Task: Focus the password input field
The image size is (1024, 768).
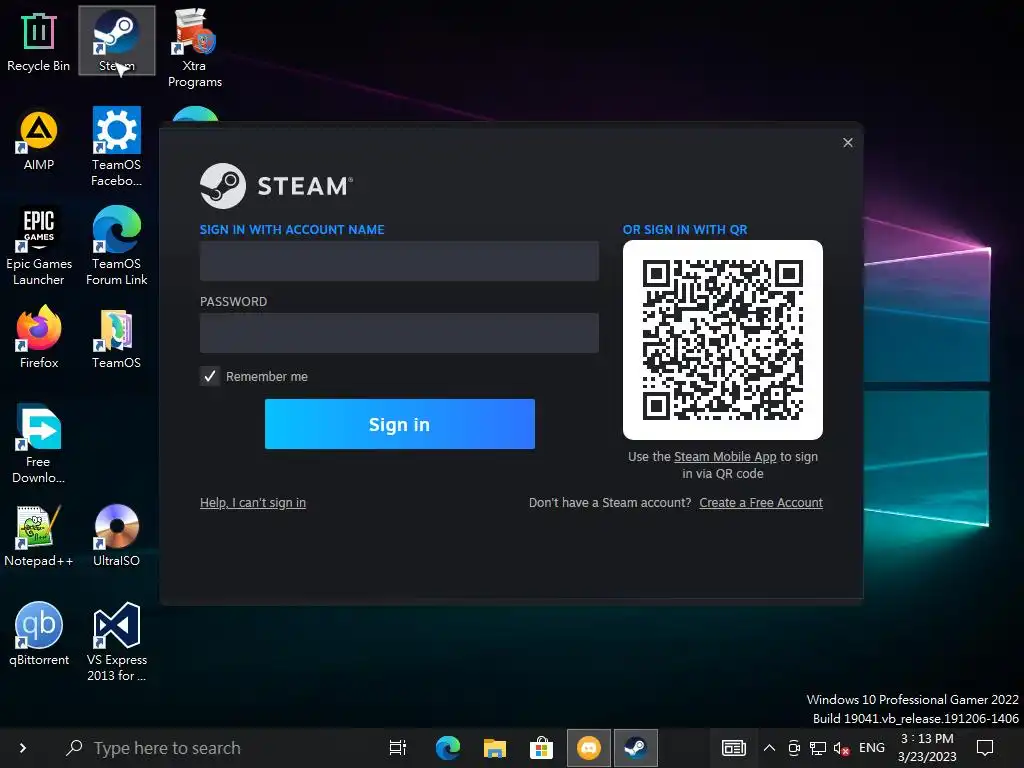Action: (399, 333)
